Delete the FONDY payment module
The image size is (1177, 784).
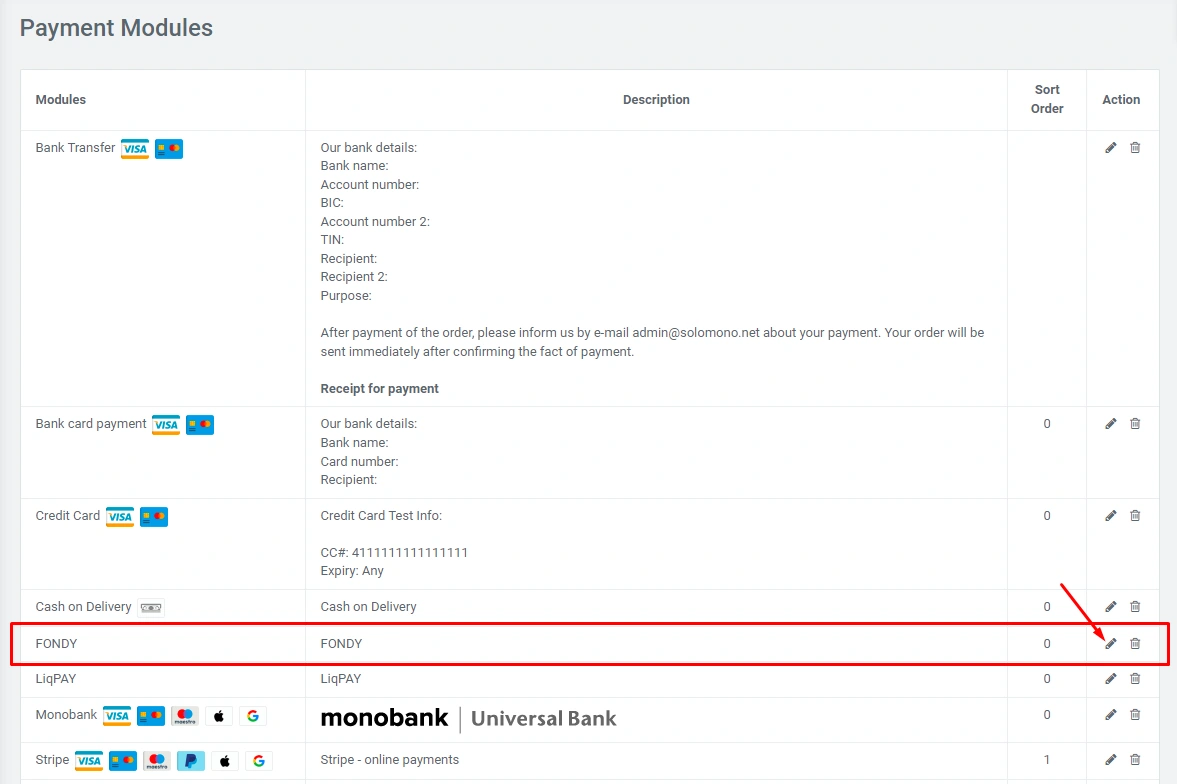point(1135,644)
